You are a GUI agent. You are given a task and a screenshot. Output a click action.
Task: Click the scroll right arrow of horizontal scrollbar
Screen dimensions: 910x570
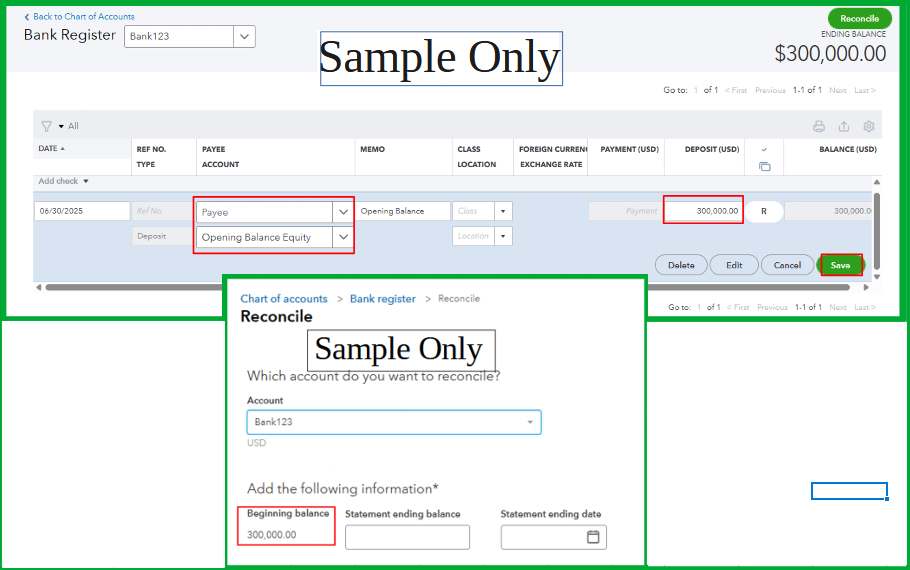pos(866,287)
